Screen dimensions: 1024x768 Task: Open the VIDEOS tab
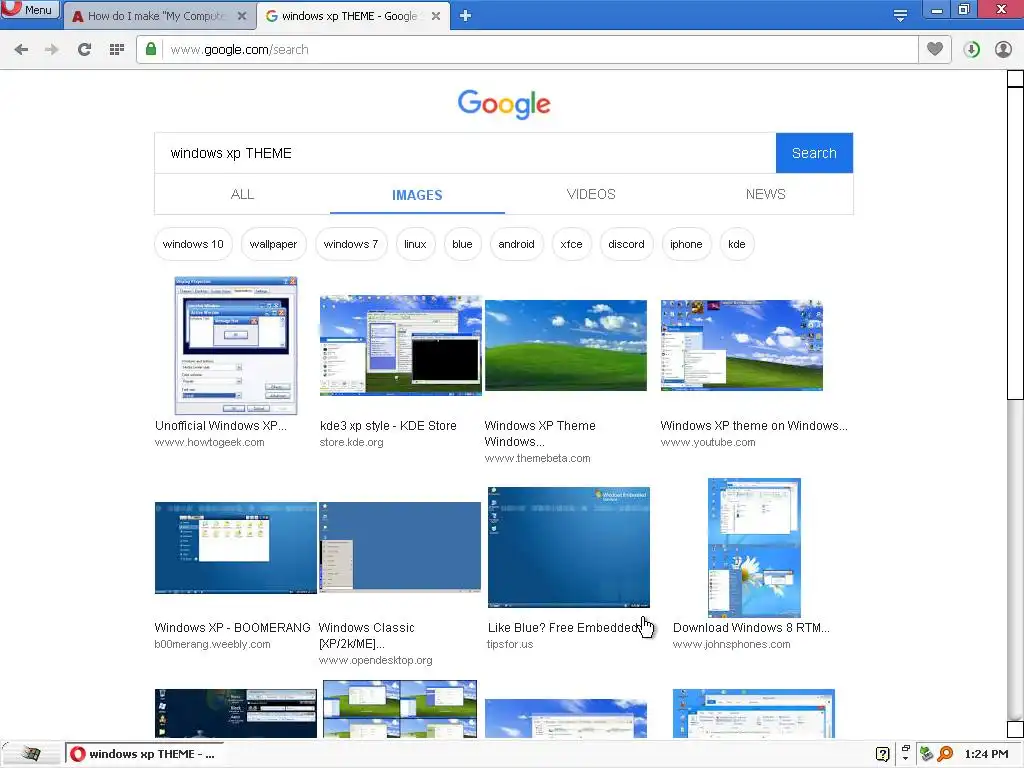[591, 194]
